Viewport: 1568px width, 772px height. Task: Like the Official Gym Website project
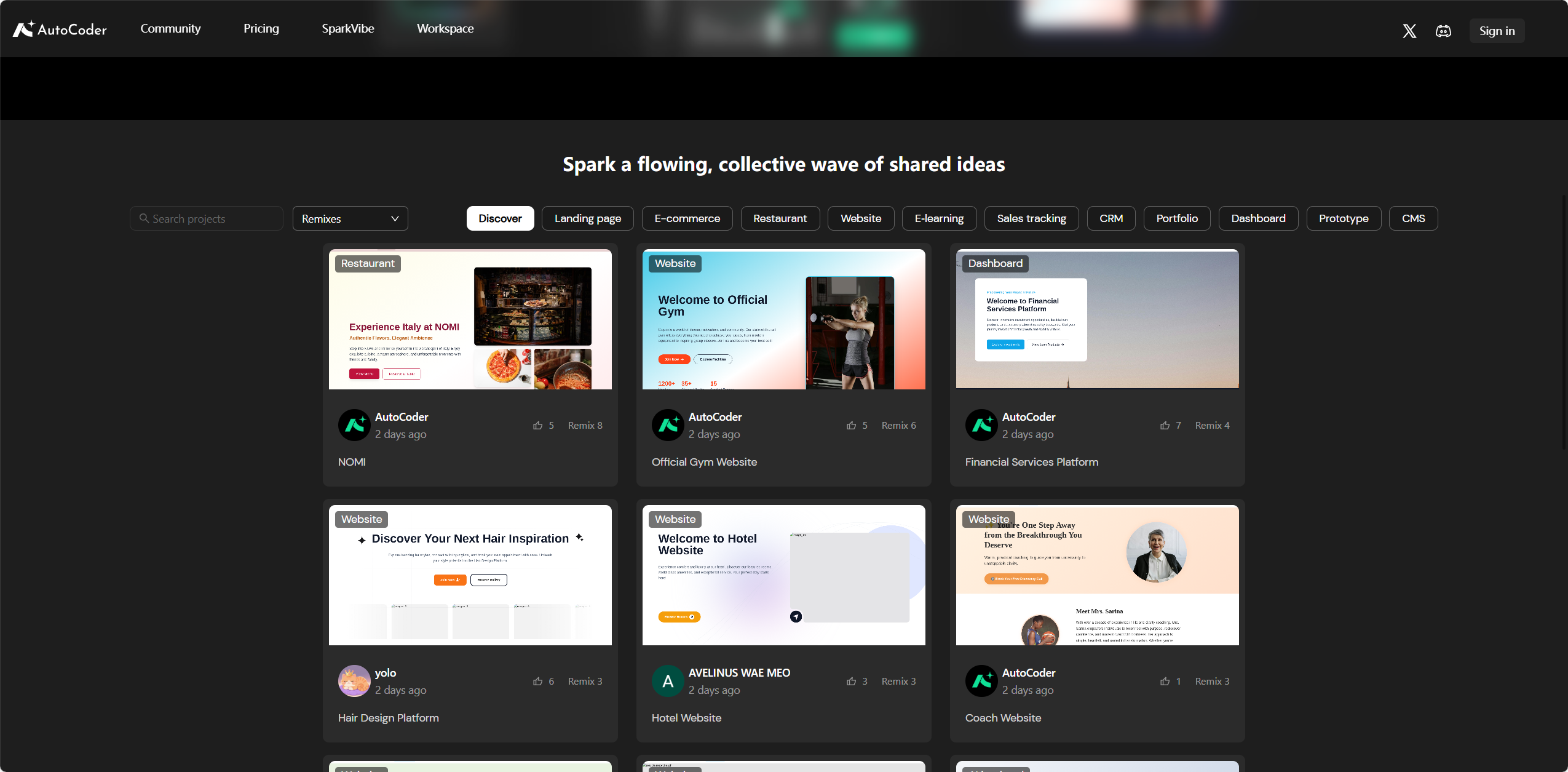point(852,425)
